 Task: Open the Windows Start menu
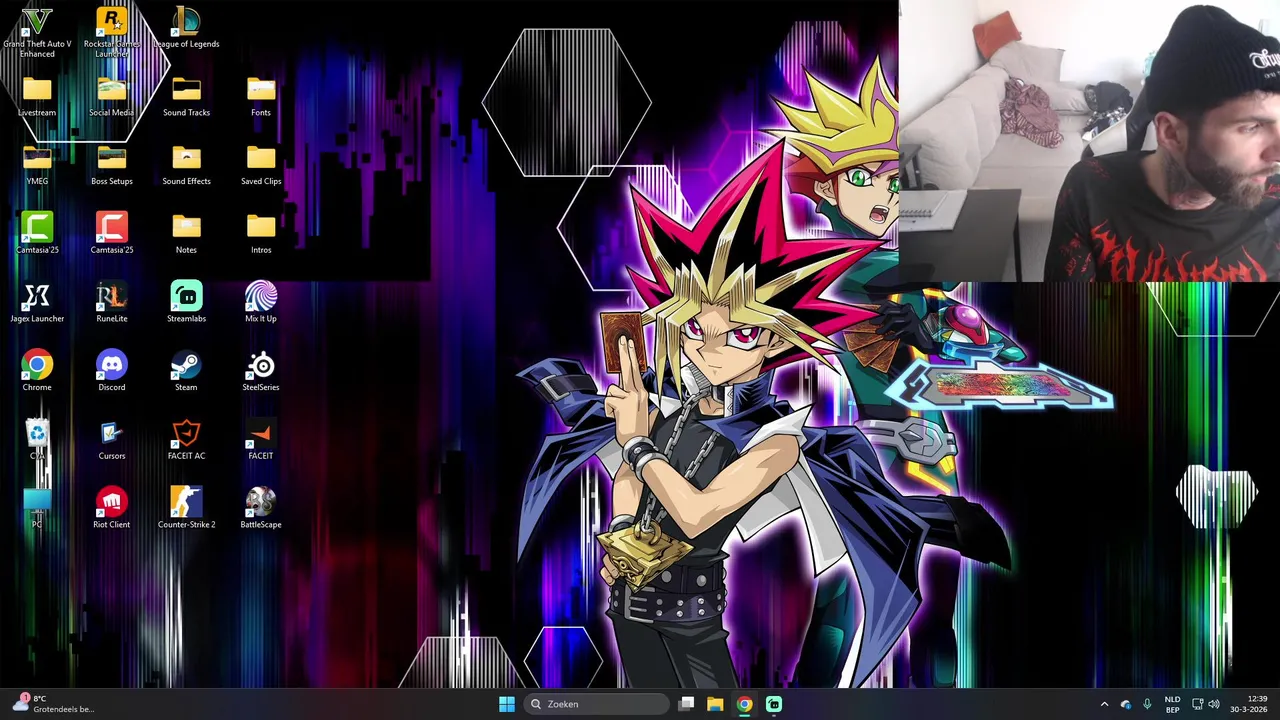point(507,704)
